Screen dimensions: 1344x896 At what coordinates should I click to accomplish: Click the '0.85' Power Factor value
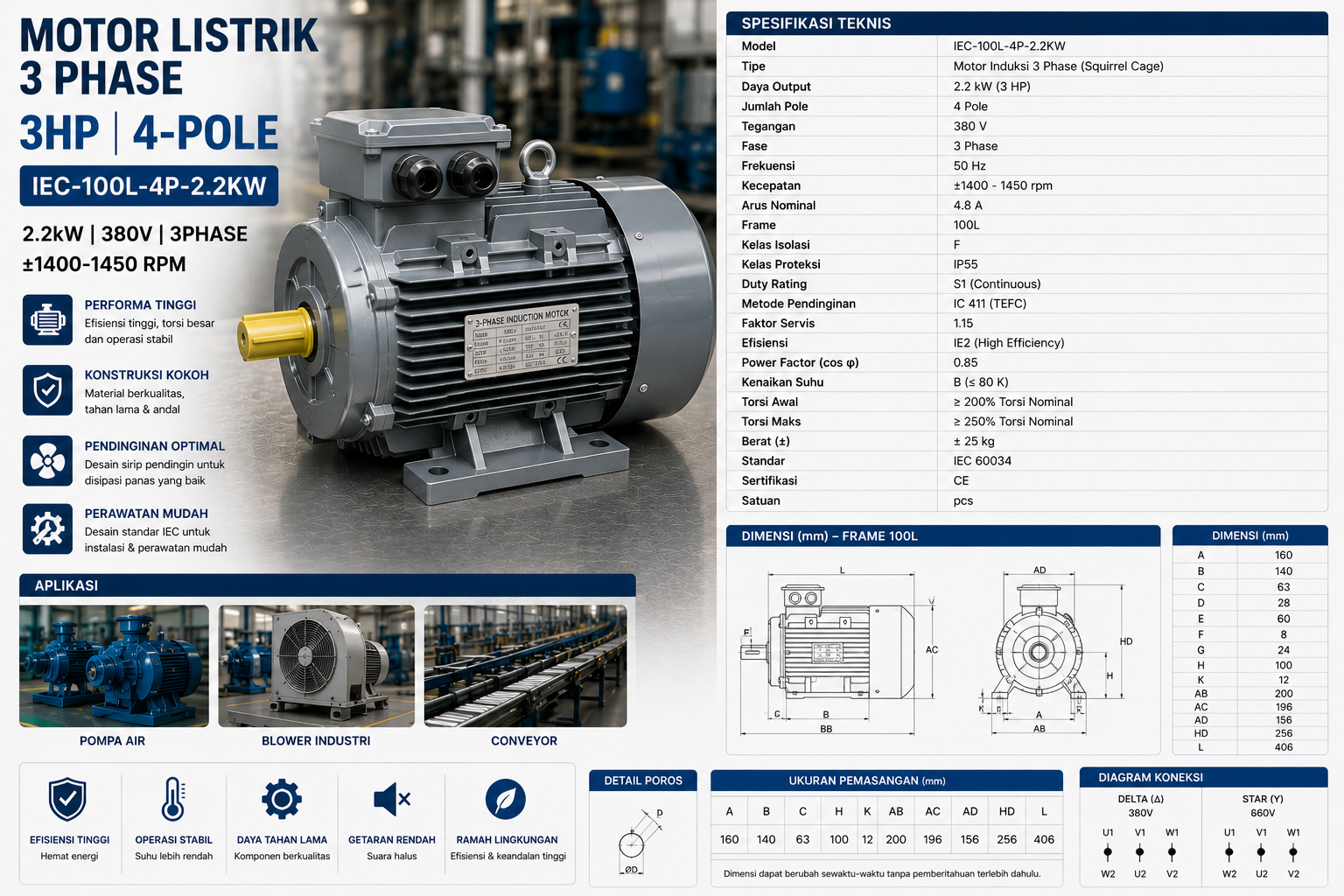[965, 362]
